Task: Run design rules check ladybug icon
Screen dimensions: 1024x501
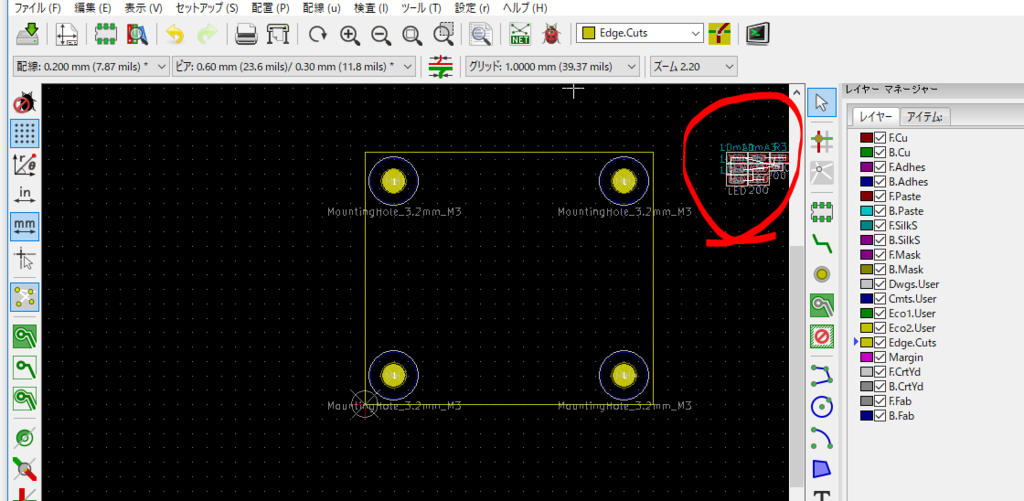Action: coord(552,33)
